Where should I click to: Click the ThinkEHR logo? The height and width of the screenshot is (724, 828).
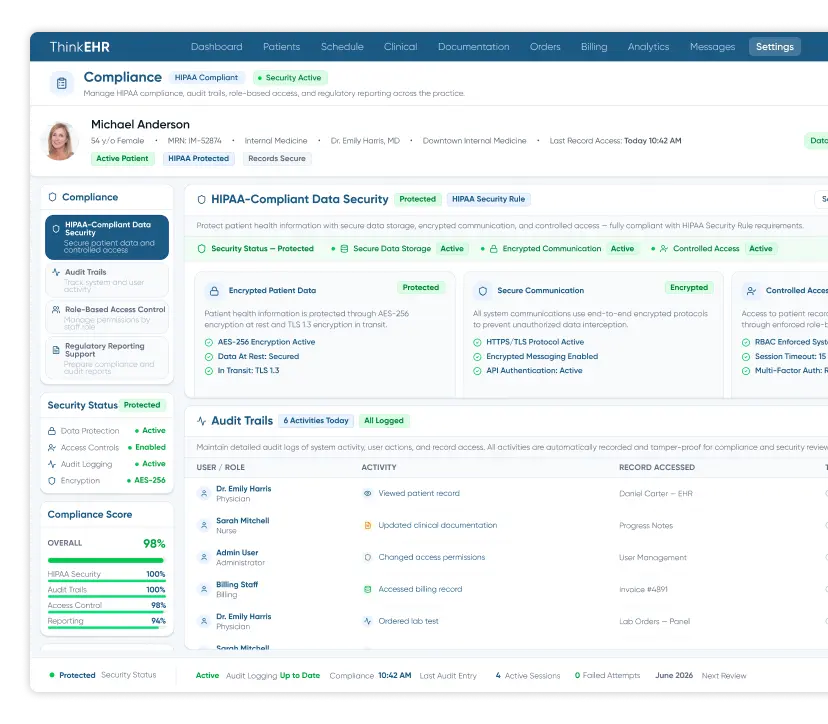pos(80,47)
